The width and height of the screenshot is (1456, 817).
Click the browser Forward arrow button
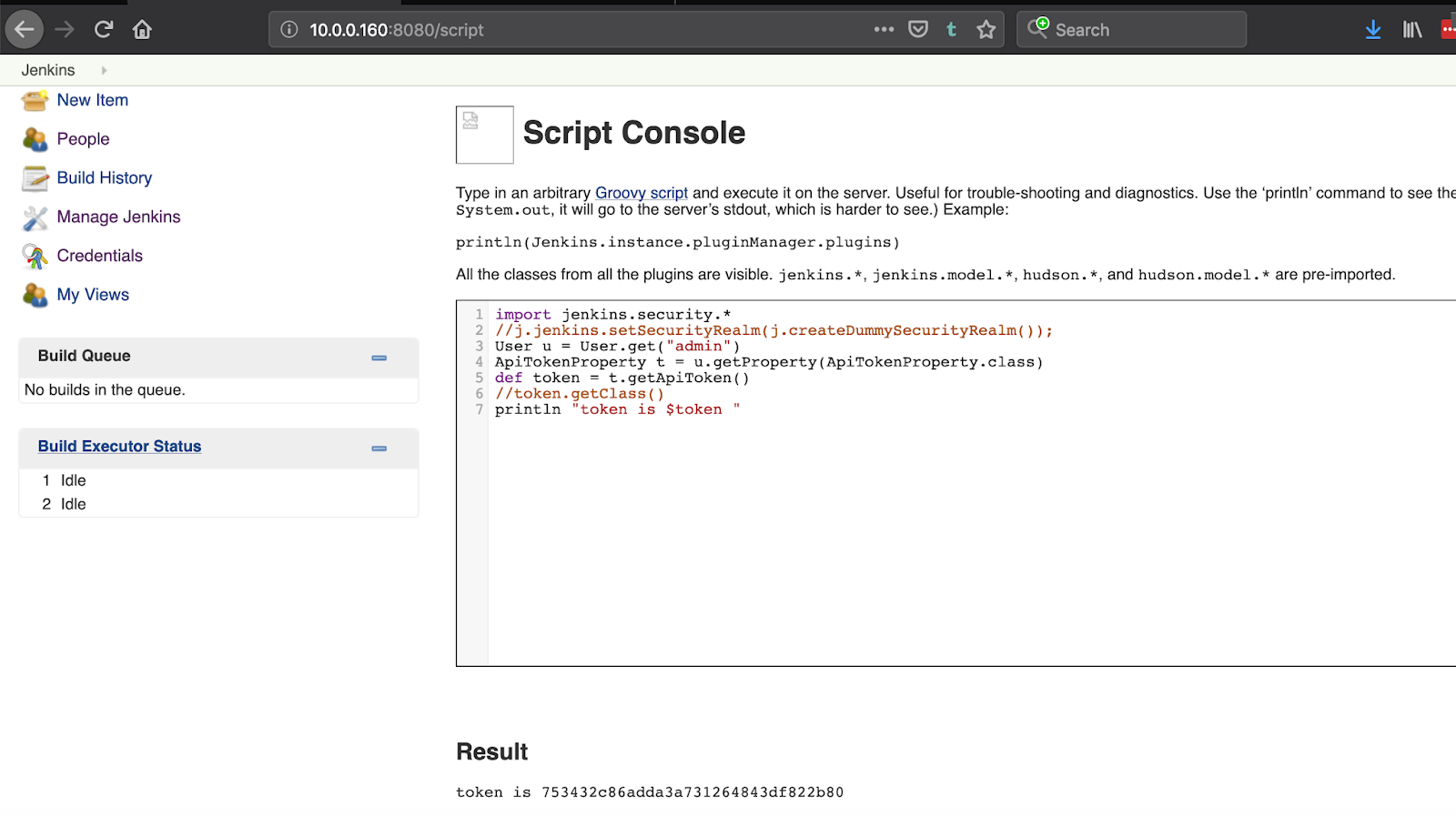(x=65, y=29)
